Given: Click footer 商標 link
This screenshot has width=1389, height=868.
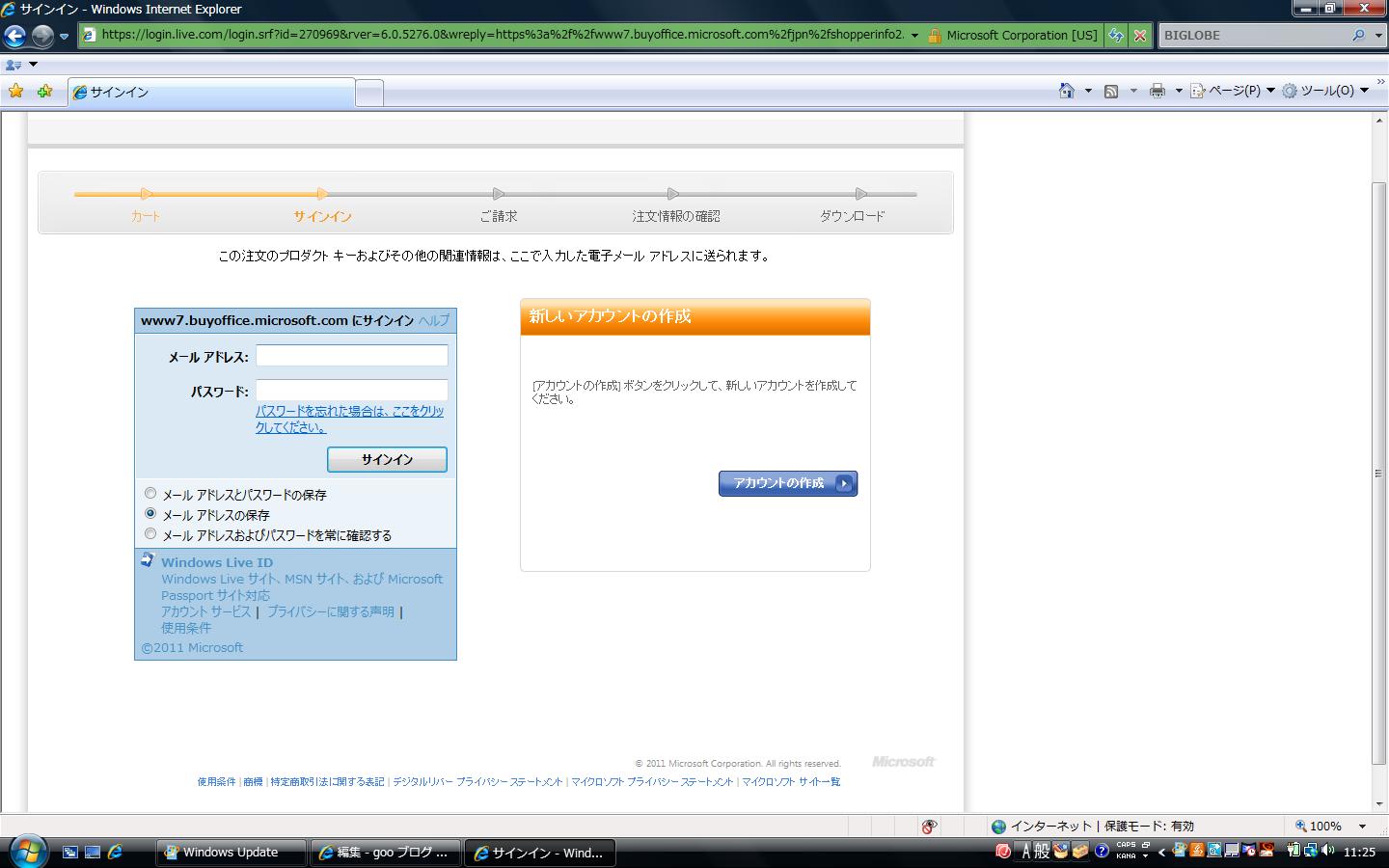Looking at the screenshot, I should point(253,782).
